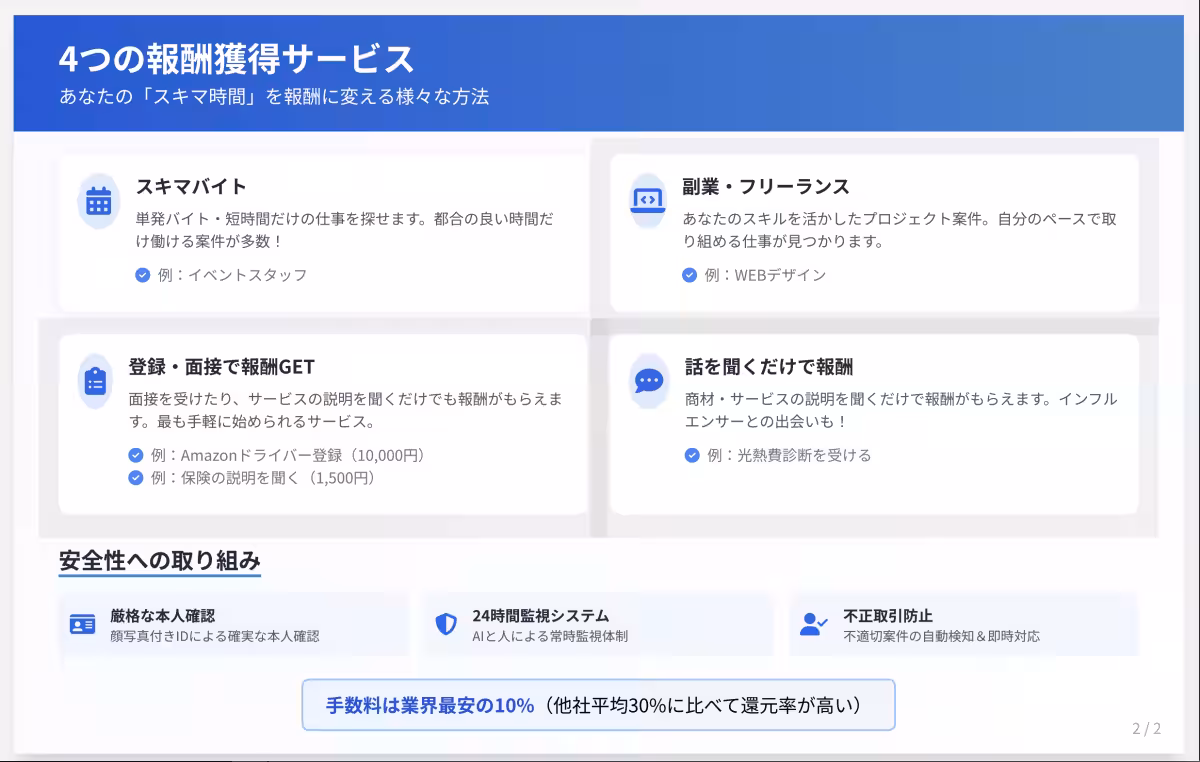Select the laptop code icon for 副業・フリーランス
This screenshot has width=1200, height=762.
pos(648,201)
